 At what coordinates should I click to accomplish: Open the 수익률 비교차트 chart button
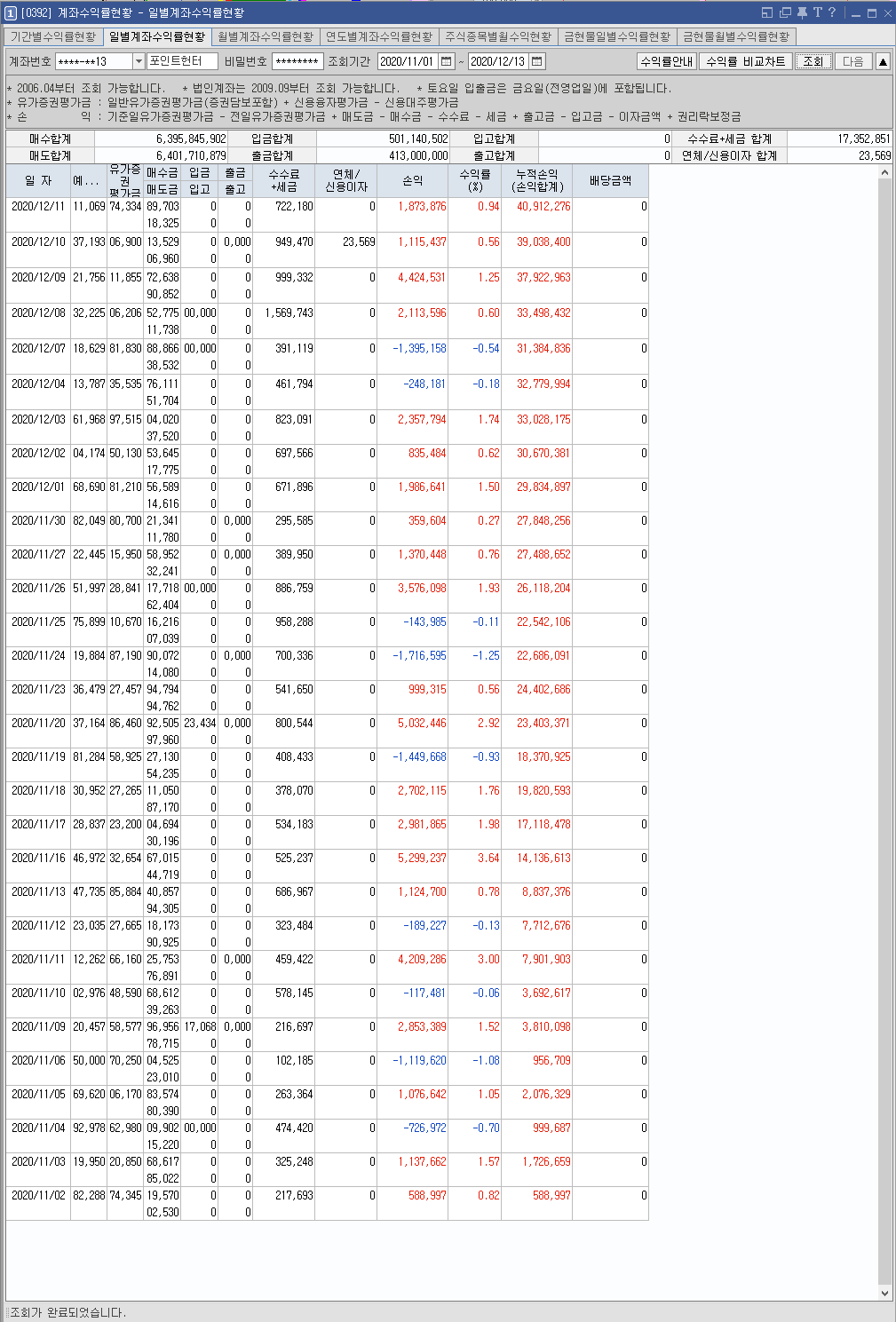[745, 61]
